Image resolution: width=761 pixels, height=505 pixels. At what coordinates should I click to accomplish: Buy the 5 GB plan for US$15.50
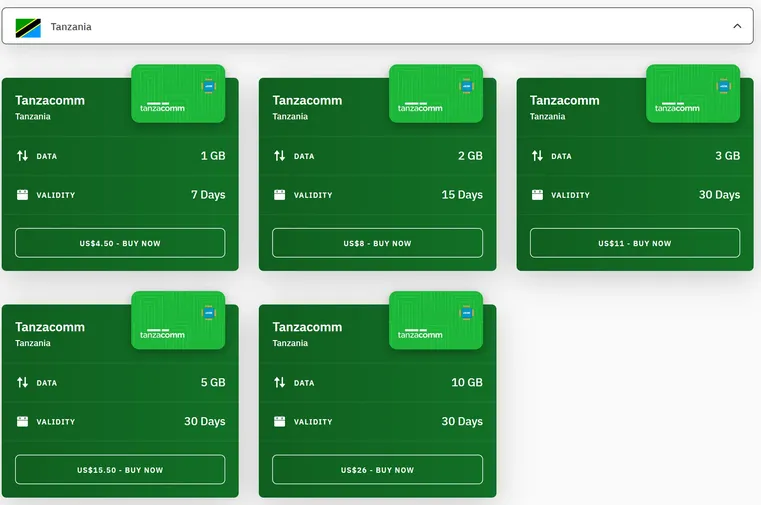point(120,470)
